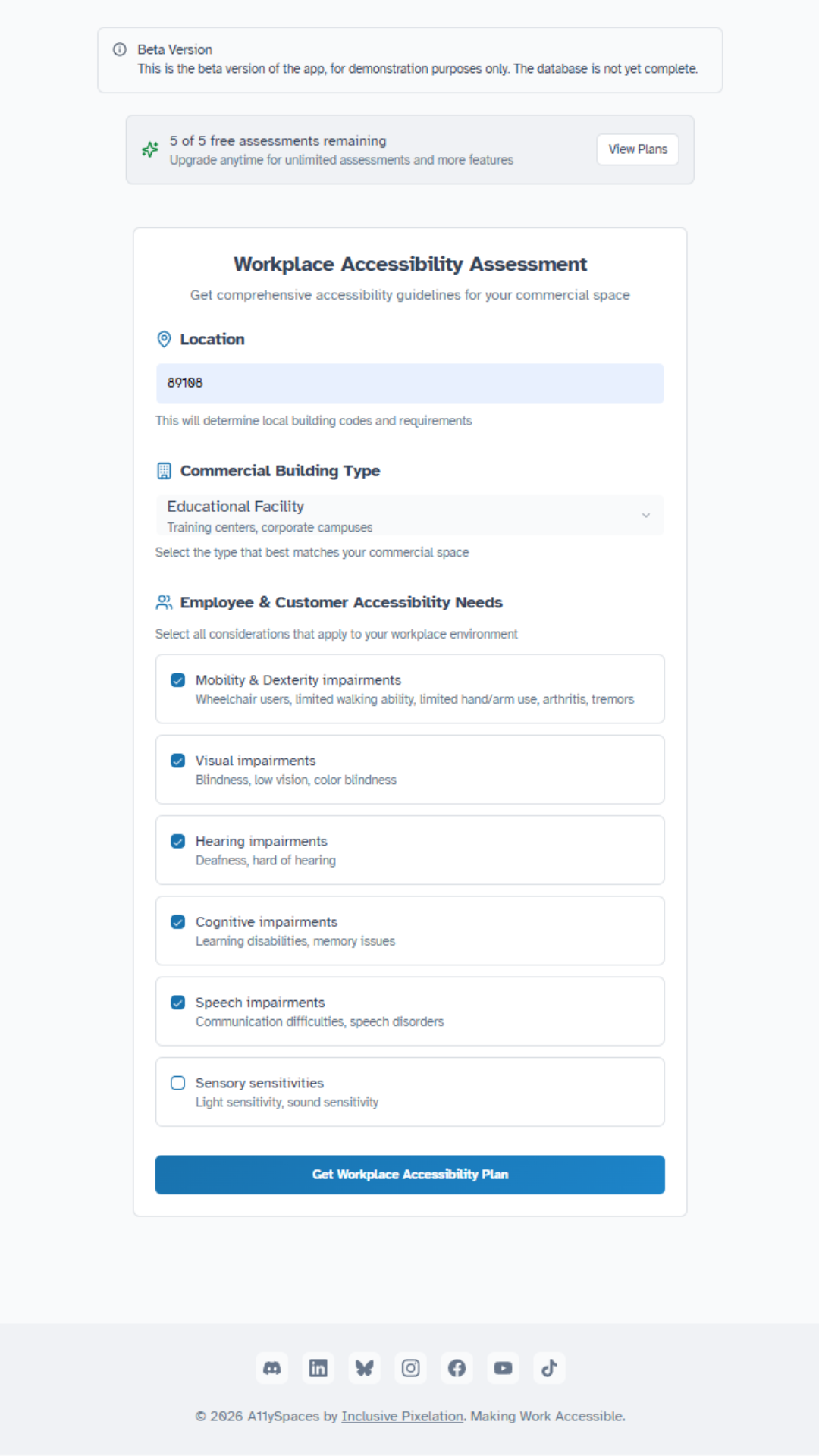
Task: Click the people icon beside Accessibility Needs
Action: coord(163,602)
